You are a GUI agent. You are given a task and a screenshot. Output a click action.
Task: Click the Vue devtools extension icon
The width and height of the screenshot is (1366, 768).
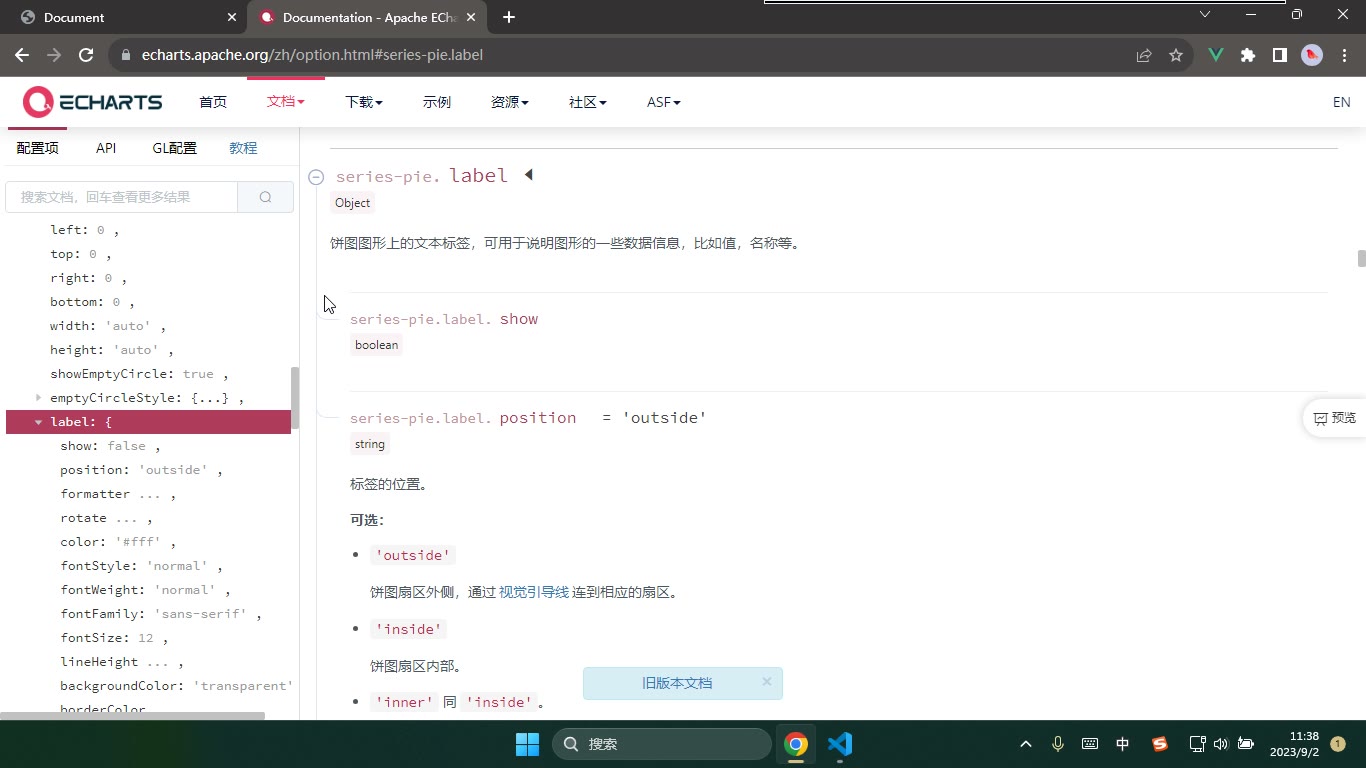tap(1216, 55)
